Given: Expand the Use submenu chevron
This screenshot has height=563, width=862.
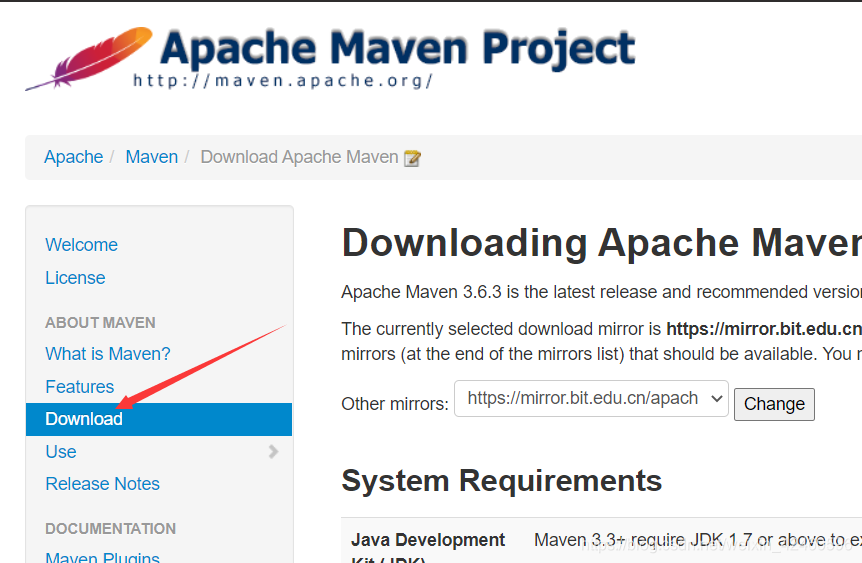Looking at the screenshot, I should coord(273,451).
